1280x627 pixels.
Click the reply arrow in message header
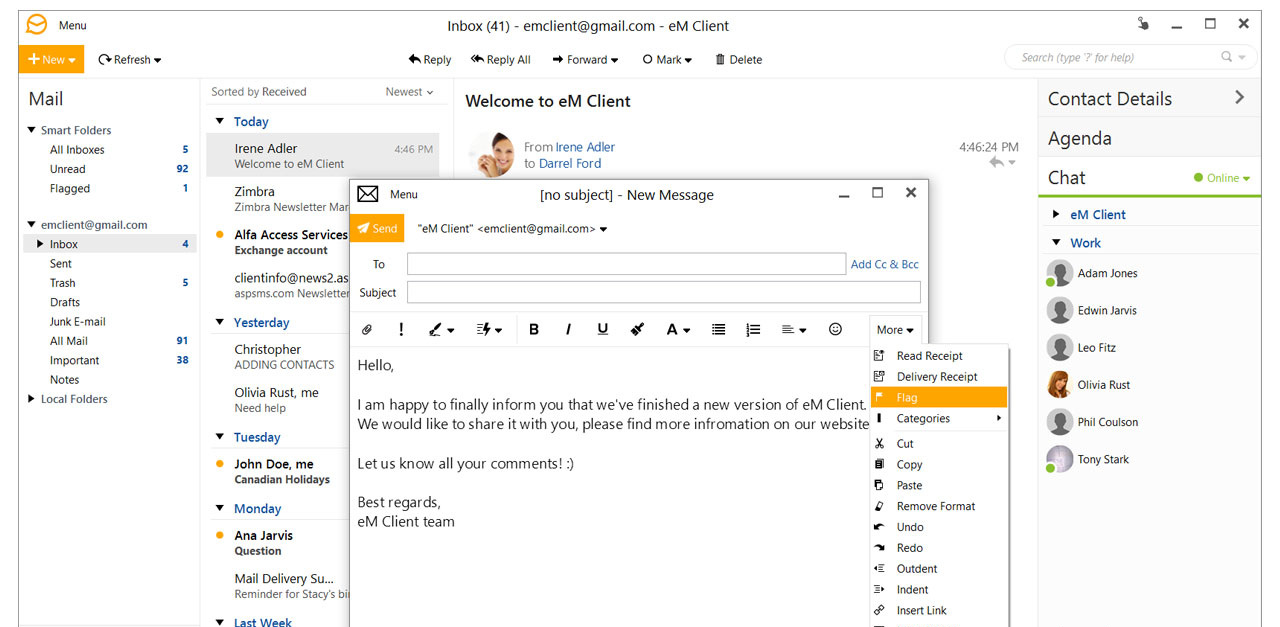[x=996, y=162]
